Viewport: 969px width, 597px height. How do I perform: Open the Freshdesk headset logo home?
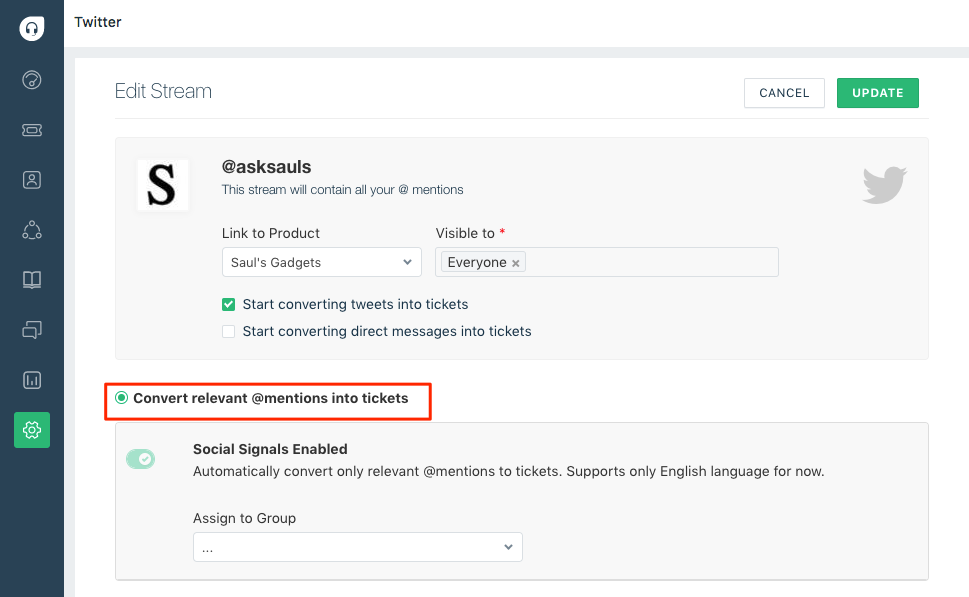click(32, 28)
